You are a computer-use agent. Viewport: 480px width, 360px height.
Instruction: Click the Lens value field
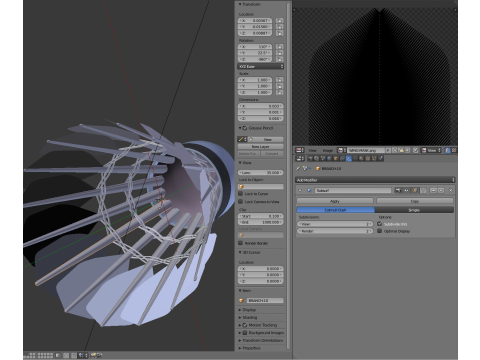(x=261, y=172)
